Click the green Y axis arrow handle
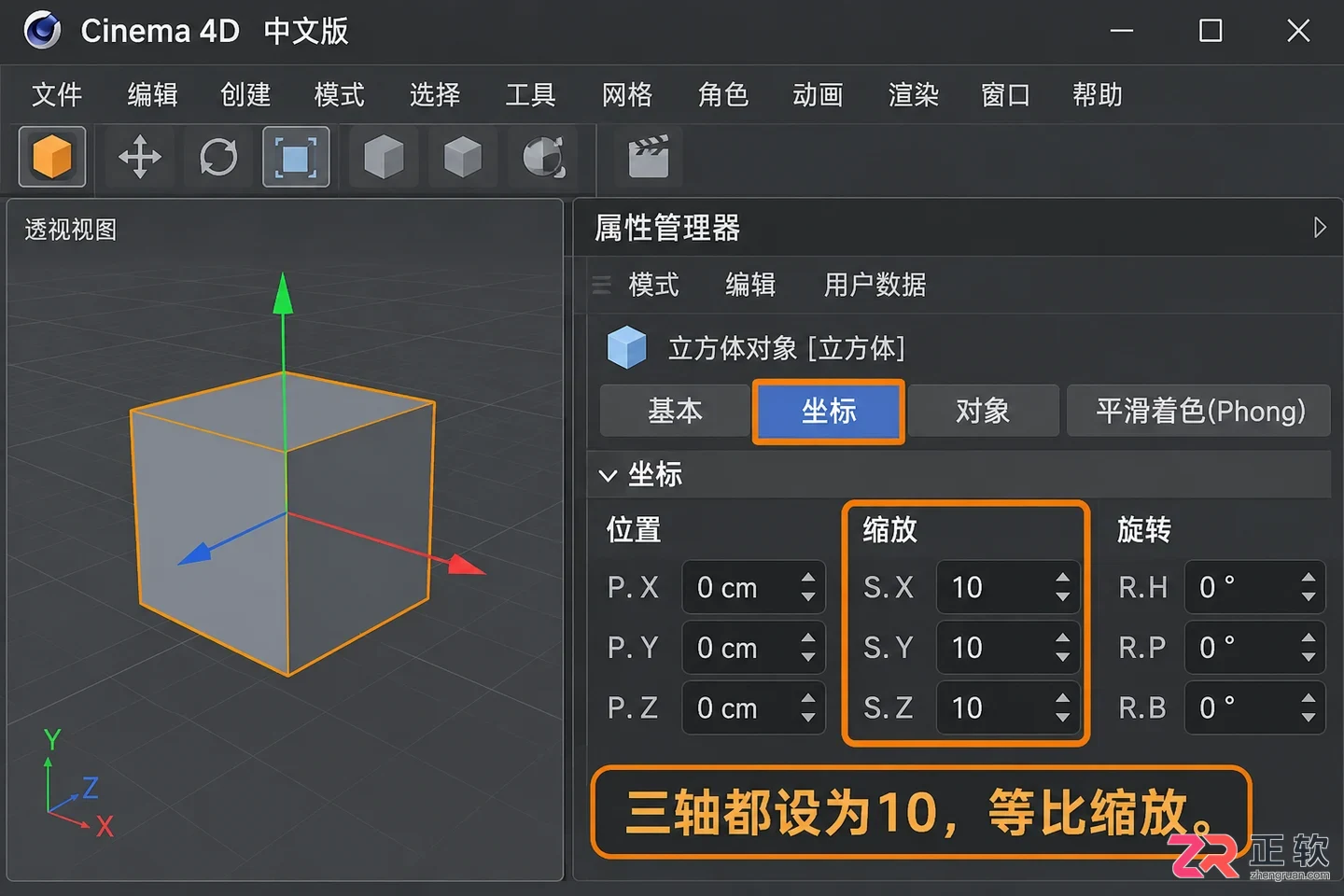 [283, 293]
